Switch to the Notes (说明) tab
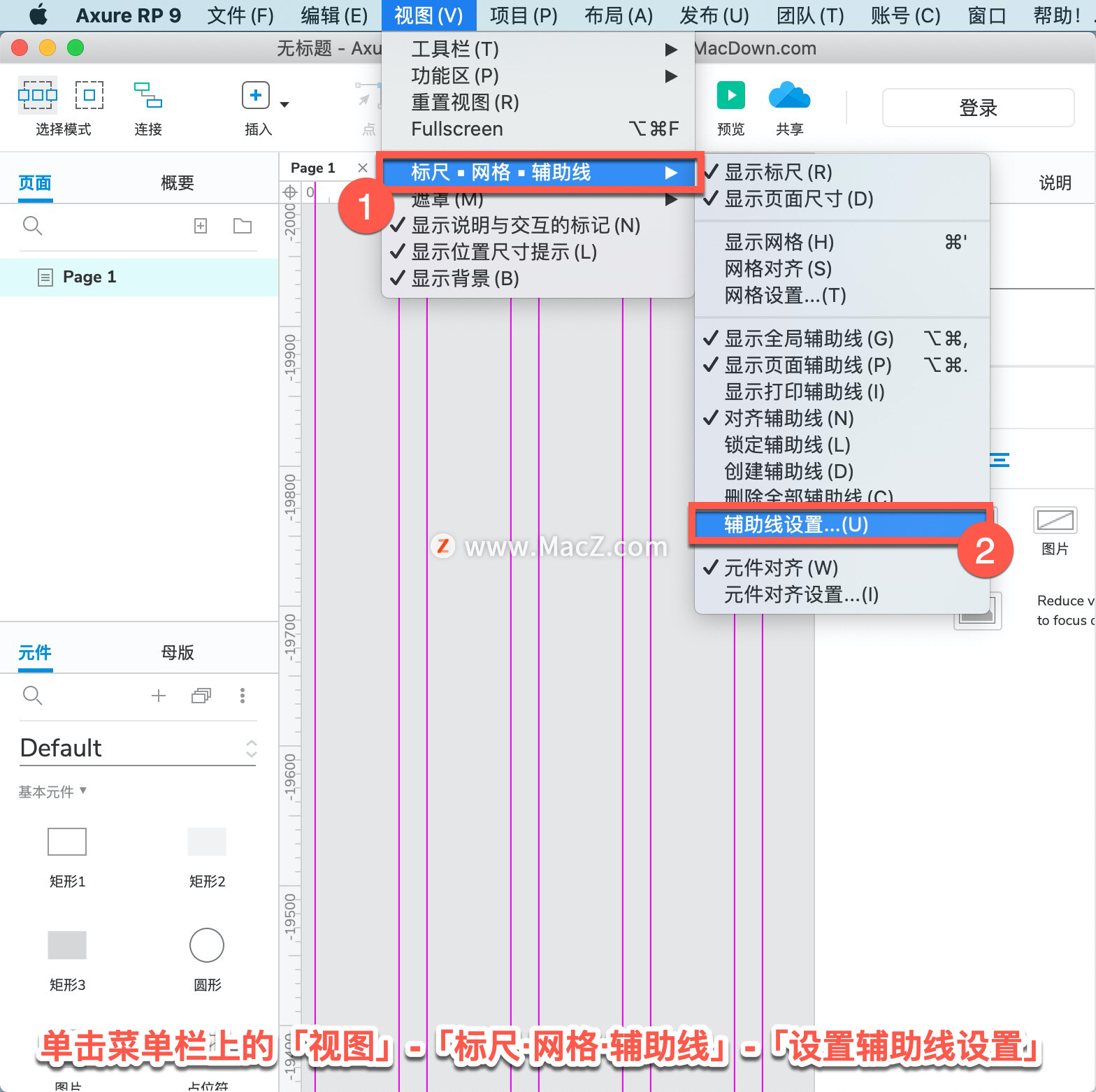 pyautogui.click(x=1055, y=183)
